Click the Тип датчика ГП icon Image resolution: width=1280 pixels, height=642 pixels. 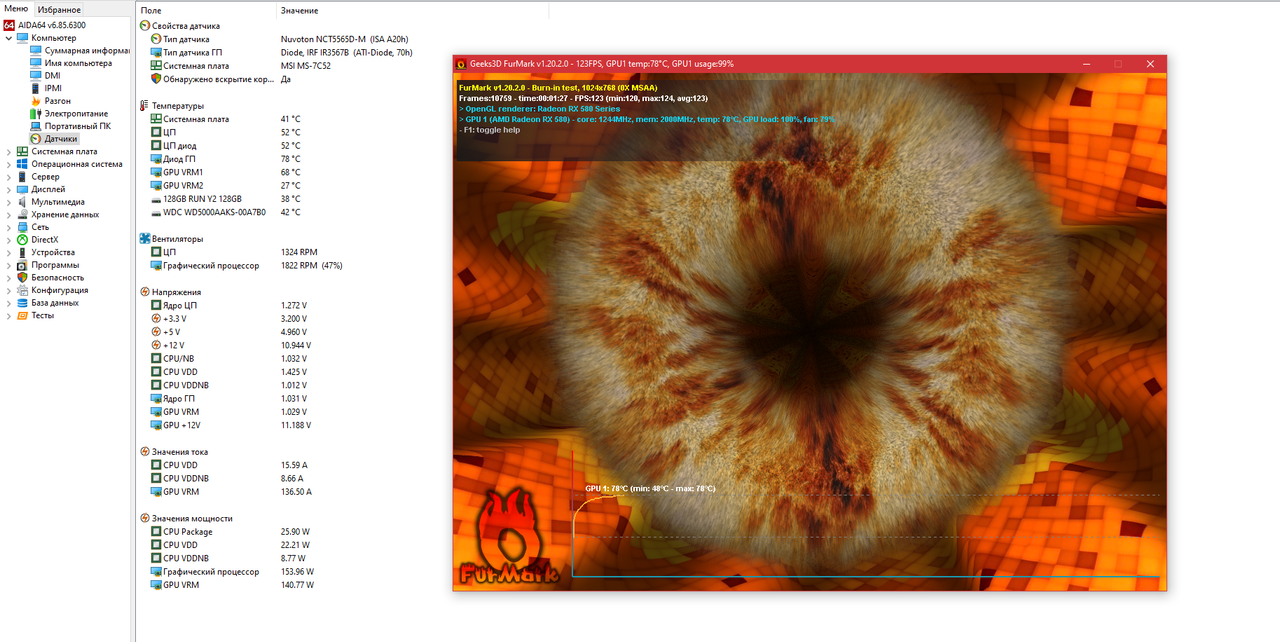pos(156,52)
